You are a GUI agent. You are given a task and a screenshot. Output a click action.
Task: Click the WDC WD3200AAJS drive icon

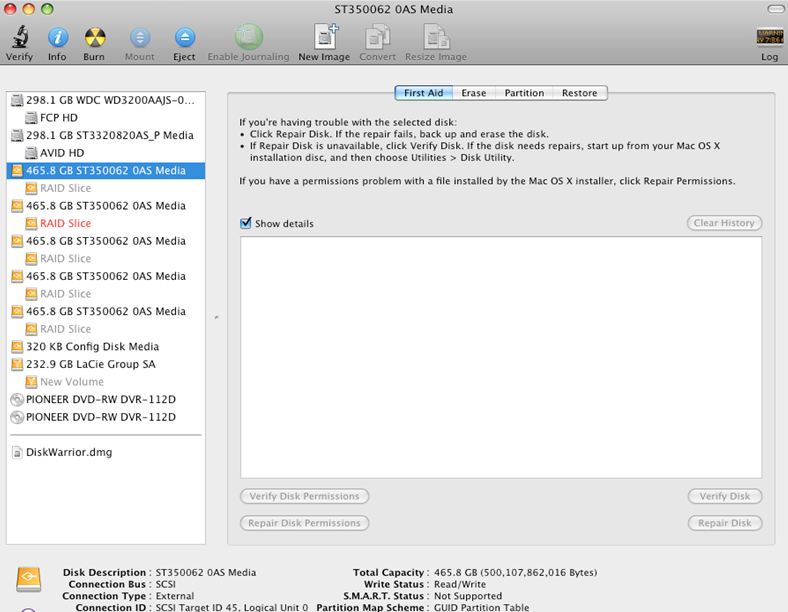point(17,100)
